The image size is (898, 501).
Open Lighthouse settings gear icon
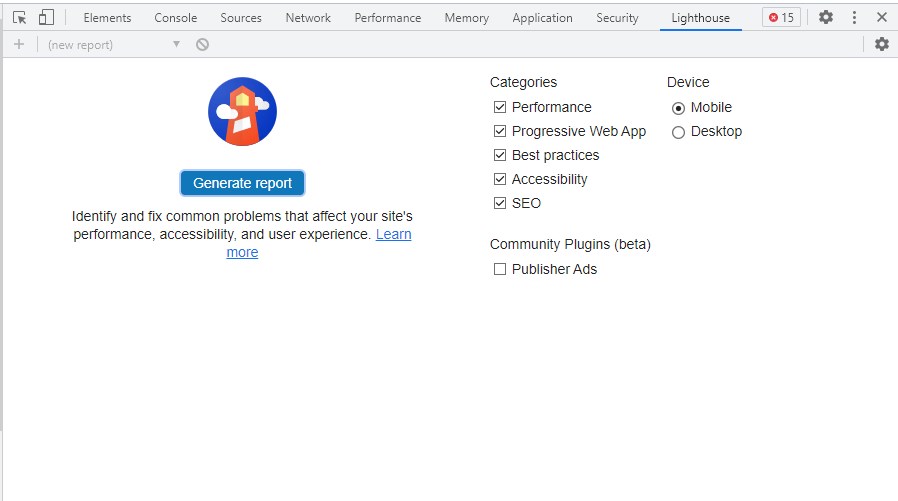click(881, 44)
